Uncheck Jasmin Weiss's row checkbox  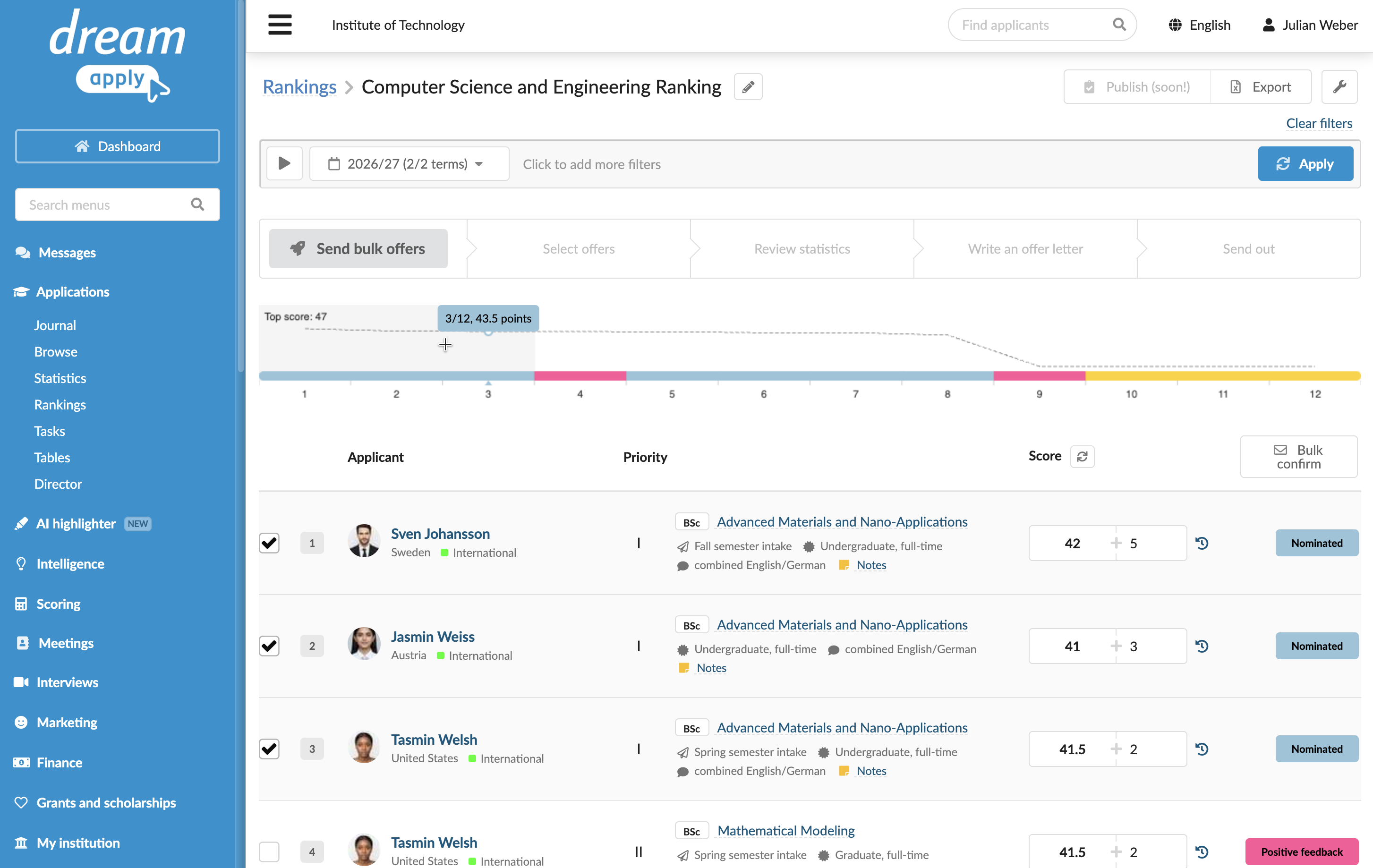[269, 646]
